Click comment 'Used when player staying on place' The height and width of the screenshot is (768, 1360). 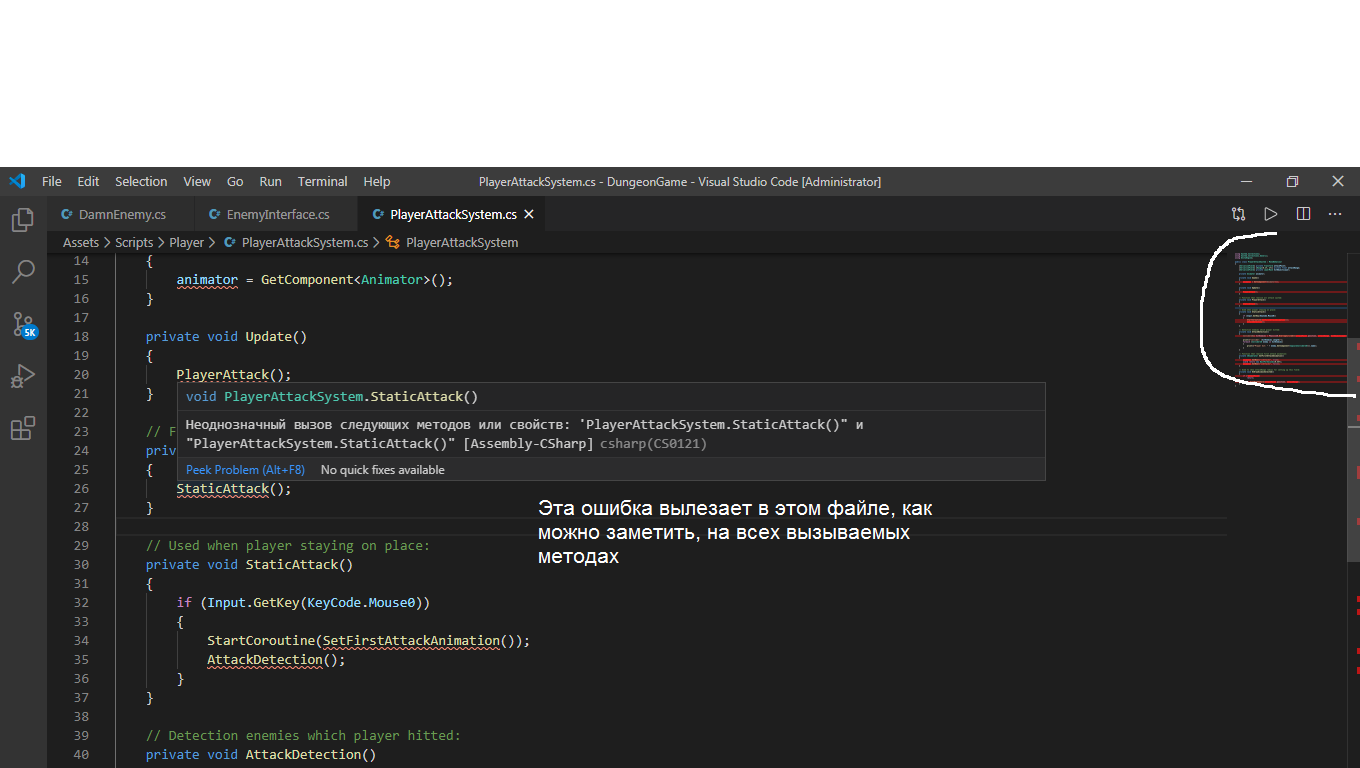pyautogui.click(x=288, y=546)
